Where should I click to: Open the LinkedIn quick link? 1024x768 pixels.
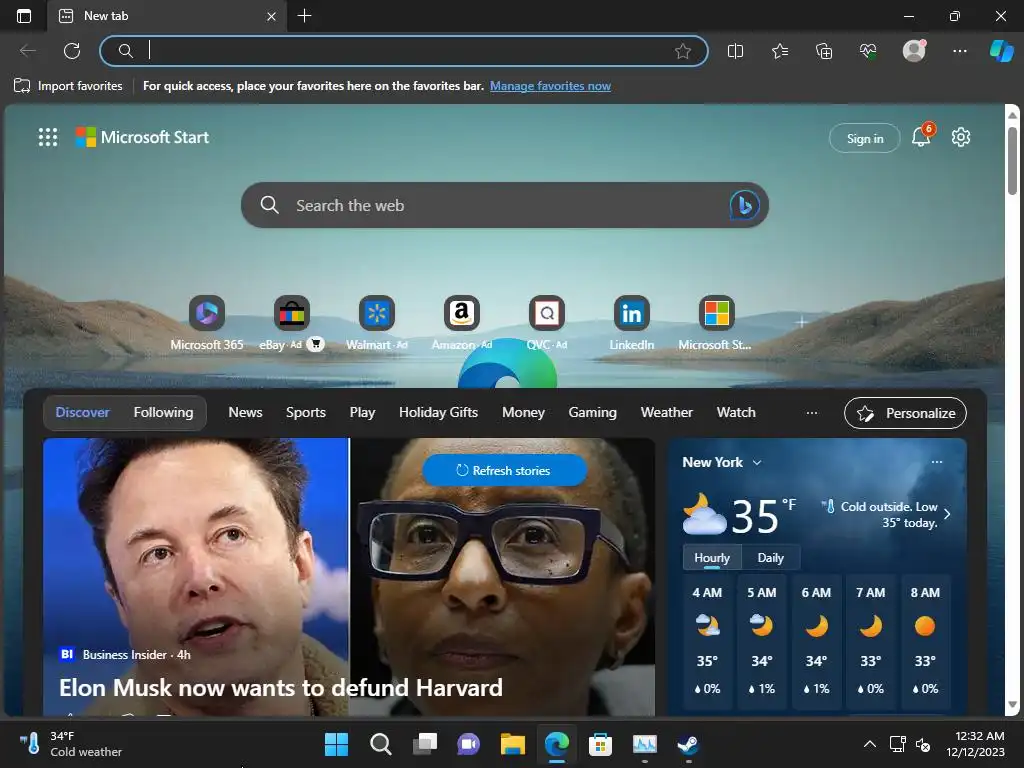point(632,323)
